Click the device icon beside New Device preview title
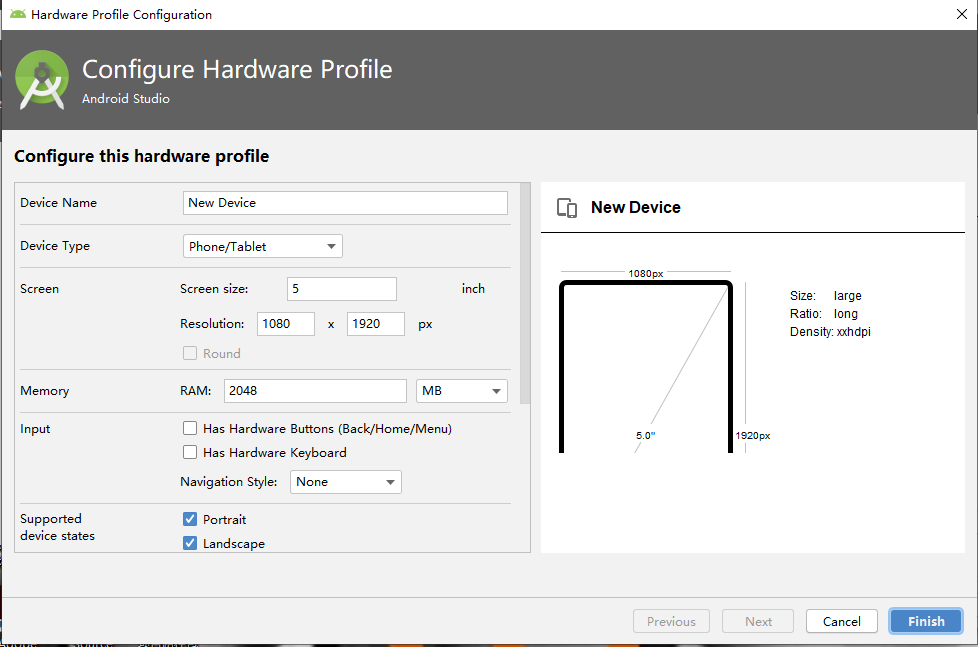The width and height of the screenshot is (978, 647). (566, 208)
